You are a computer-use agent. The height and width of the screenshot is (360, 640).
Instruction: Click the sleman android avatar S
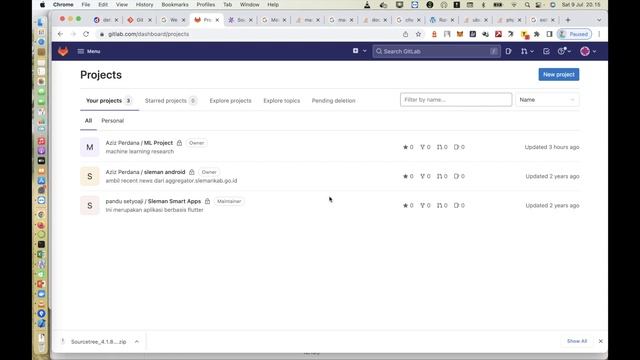[x=90, y=176]
